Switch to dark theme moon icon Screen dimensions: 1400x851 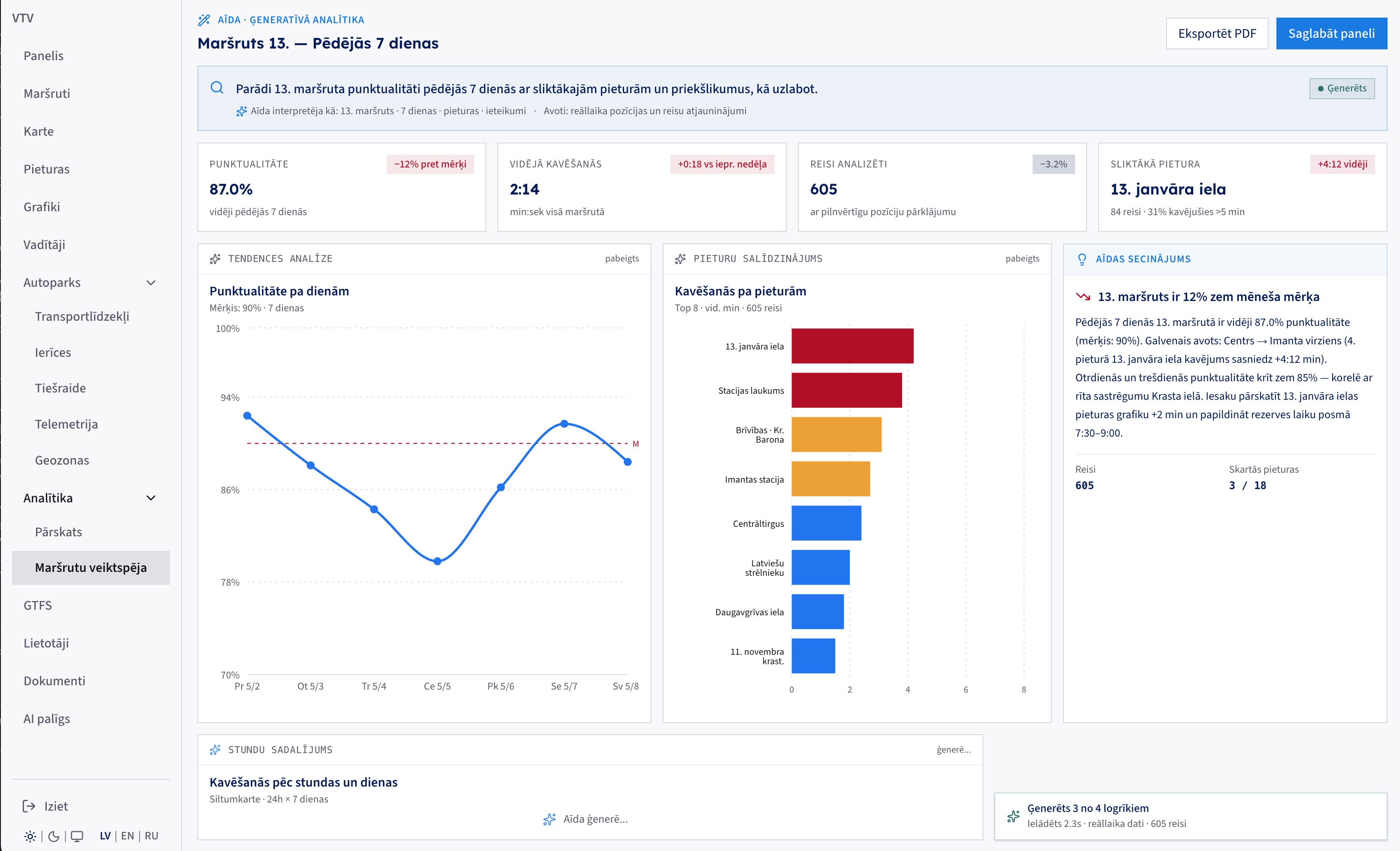[x=54, y=836]
